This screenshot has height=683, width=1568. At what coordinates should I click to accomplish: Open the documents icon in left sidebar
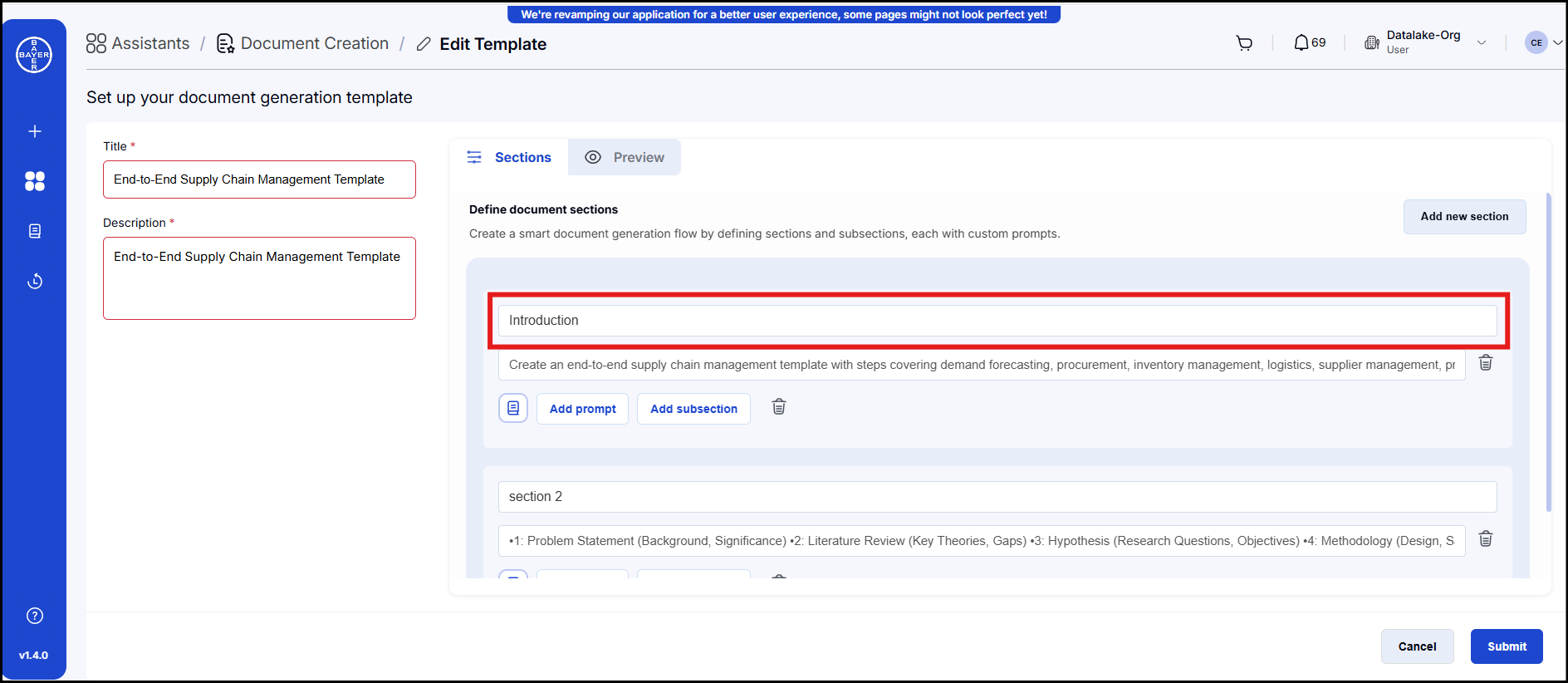tap(35, 231)
